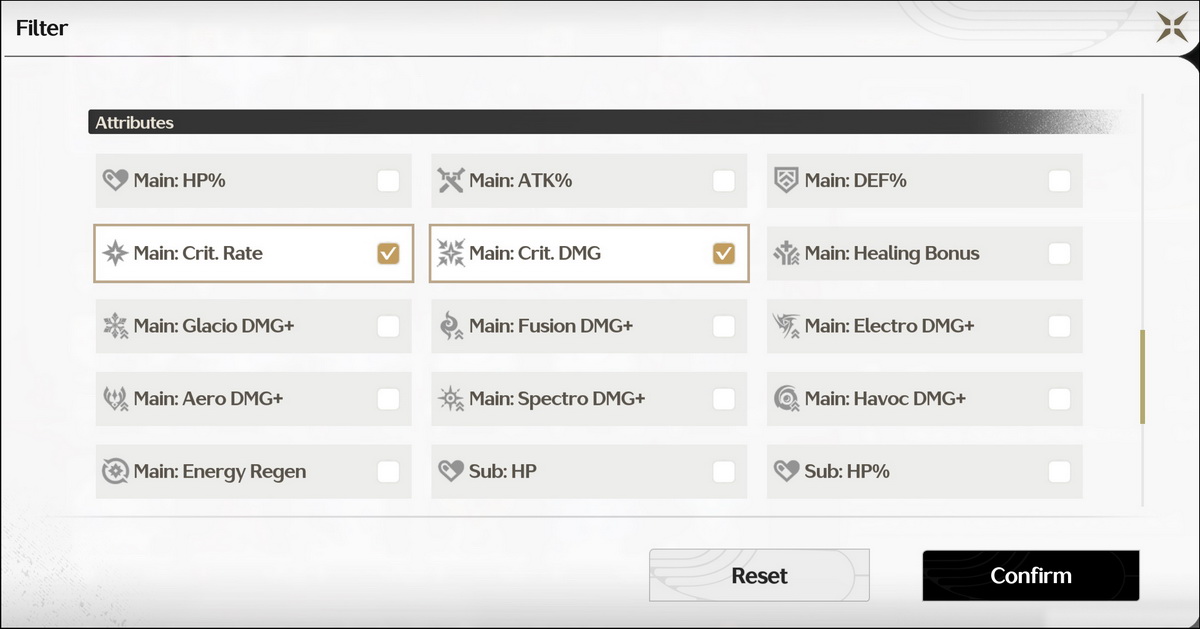Click the shield icon for Main: DEF%

tap(787, 181)
